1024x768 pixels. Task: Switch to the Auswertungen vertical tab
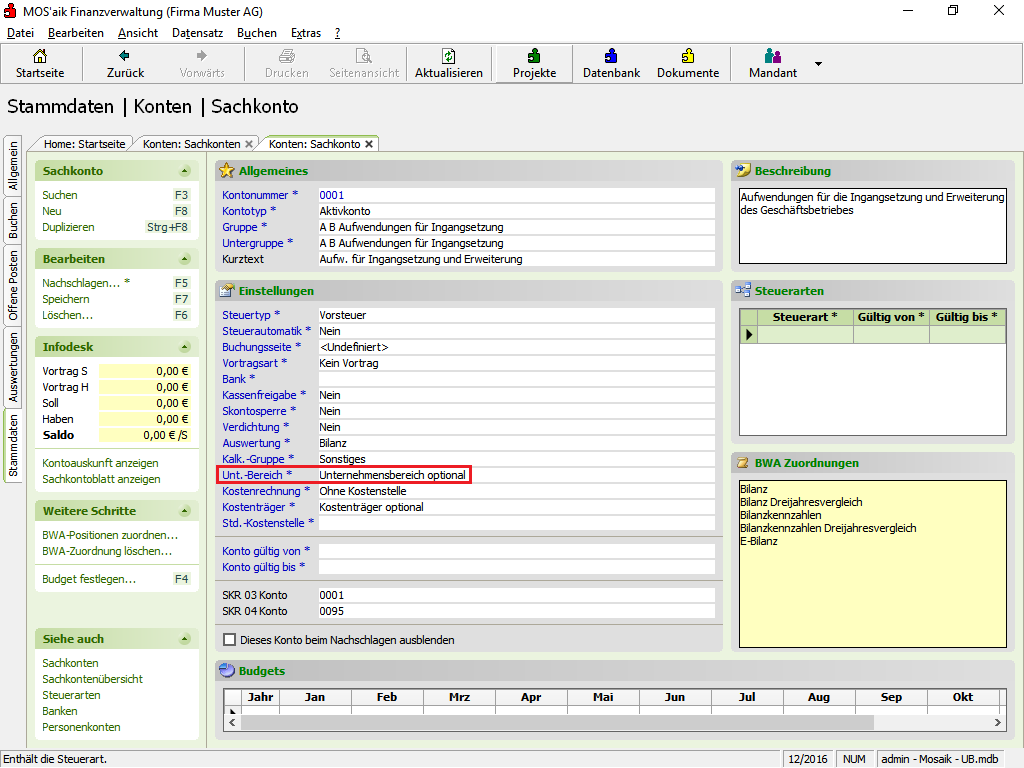[13, 367]
